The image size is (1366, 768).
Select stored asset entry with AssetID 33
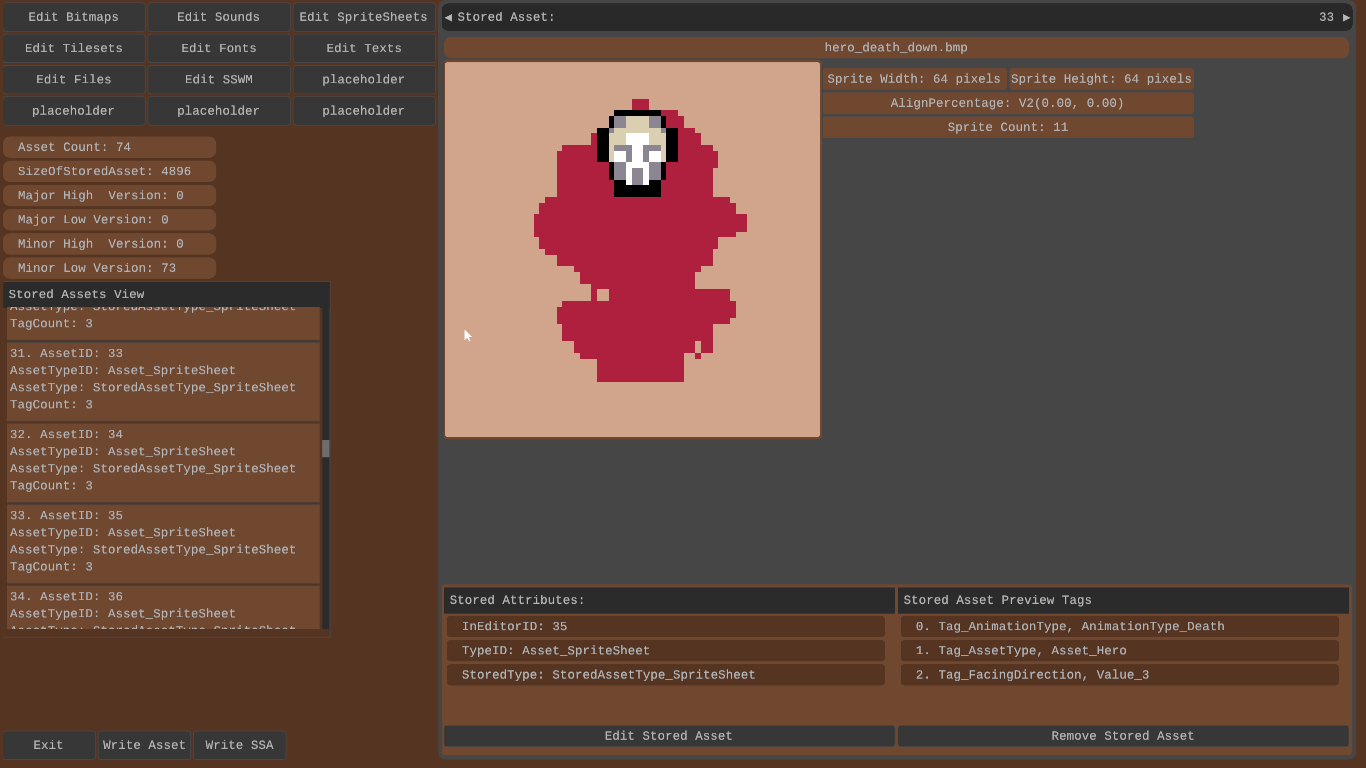coord(163,381)
